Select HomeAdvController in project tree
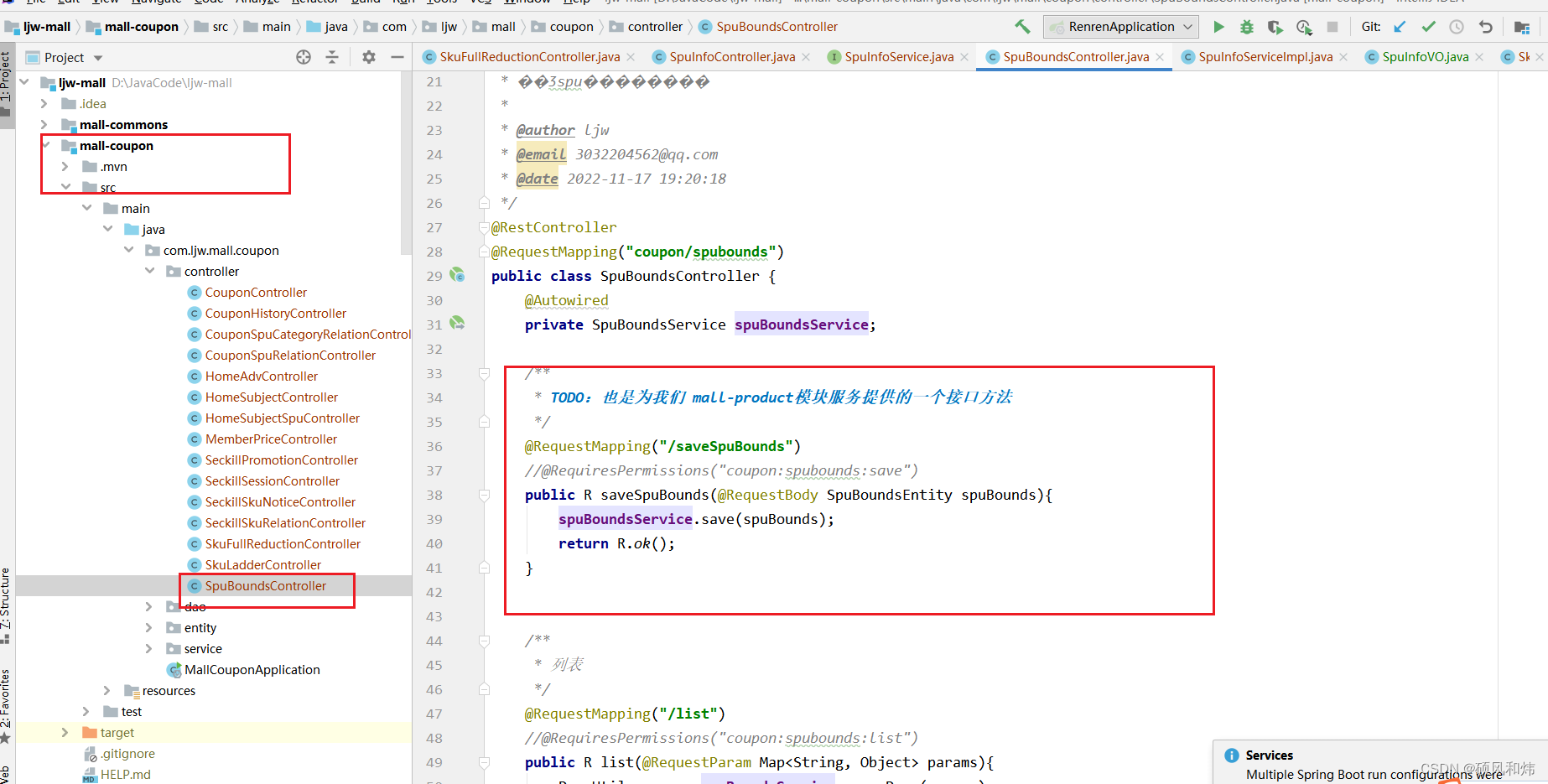The height and width of the screenshot is (784, 1548). (x=262, y=376)
